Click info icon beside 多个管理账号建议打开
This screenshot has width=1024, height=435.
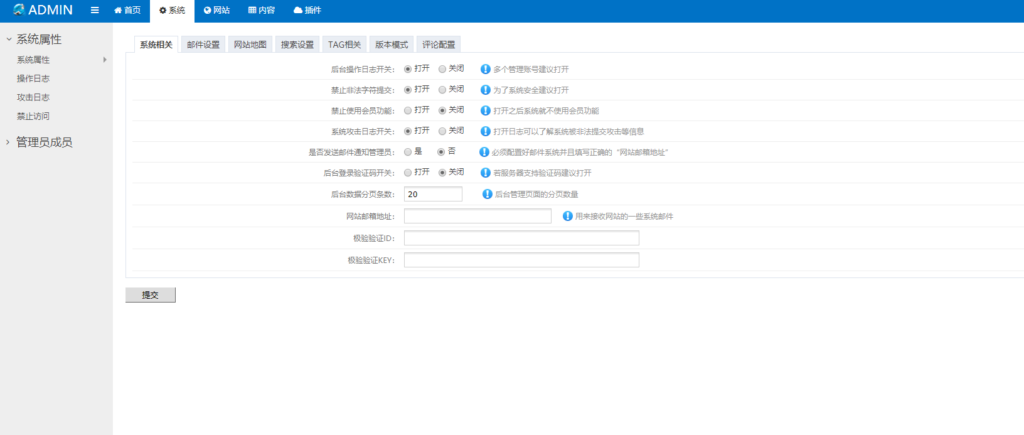(x=485, y=69)
